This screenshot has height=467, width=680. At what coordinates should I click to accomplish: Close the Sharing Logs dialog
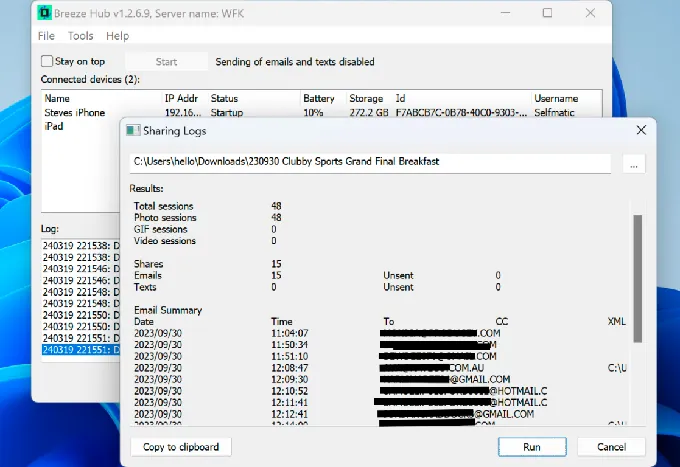(641, 130)
